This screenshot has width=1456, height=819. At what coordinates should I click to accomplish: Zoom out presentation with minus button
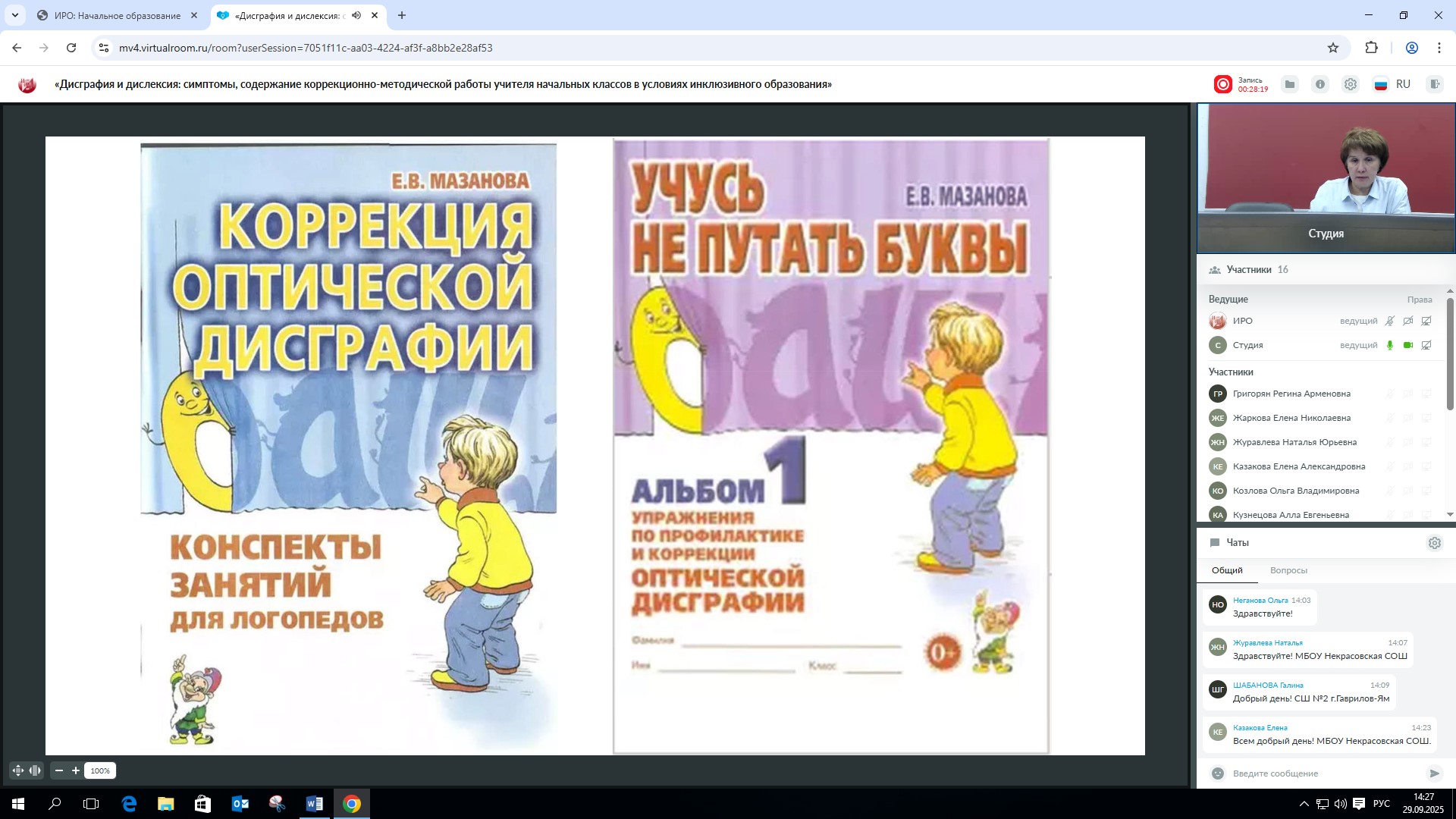(x=59, y=770)
